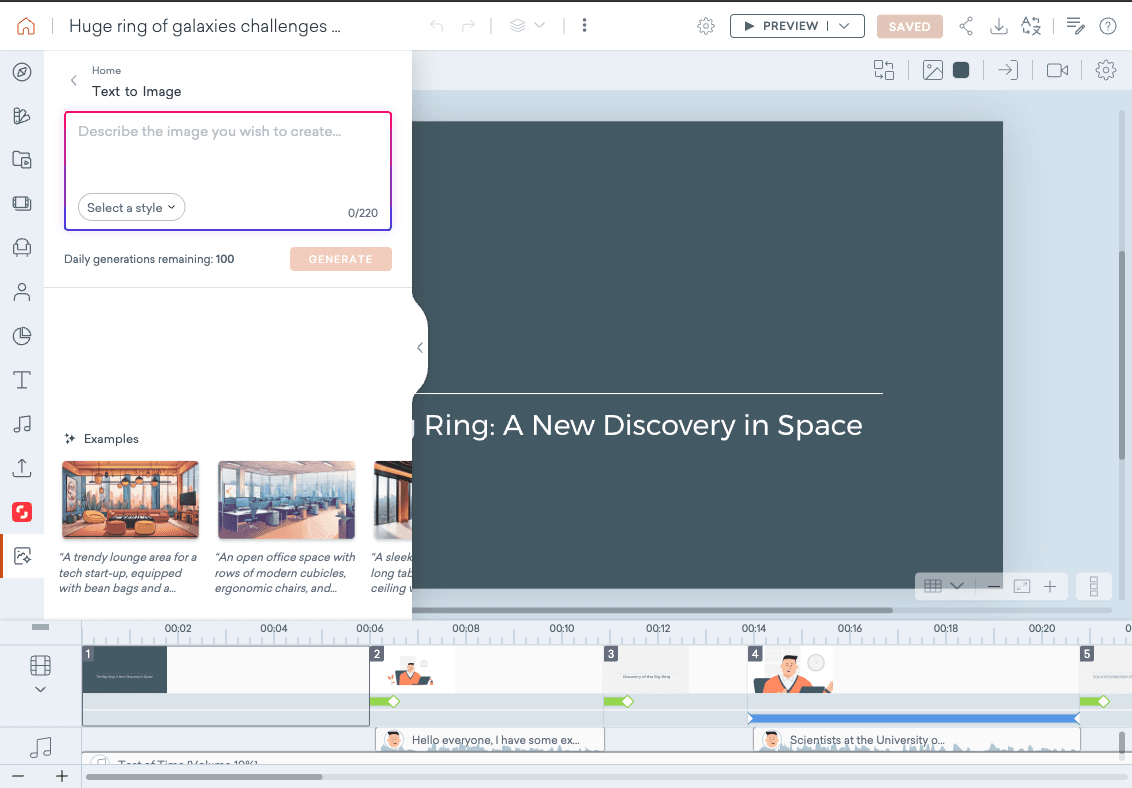
Task: Open the home dashboard icon
Action: (x=26, y=26)
